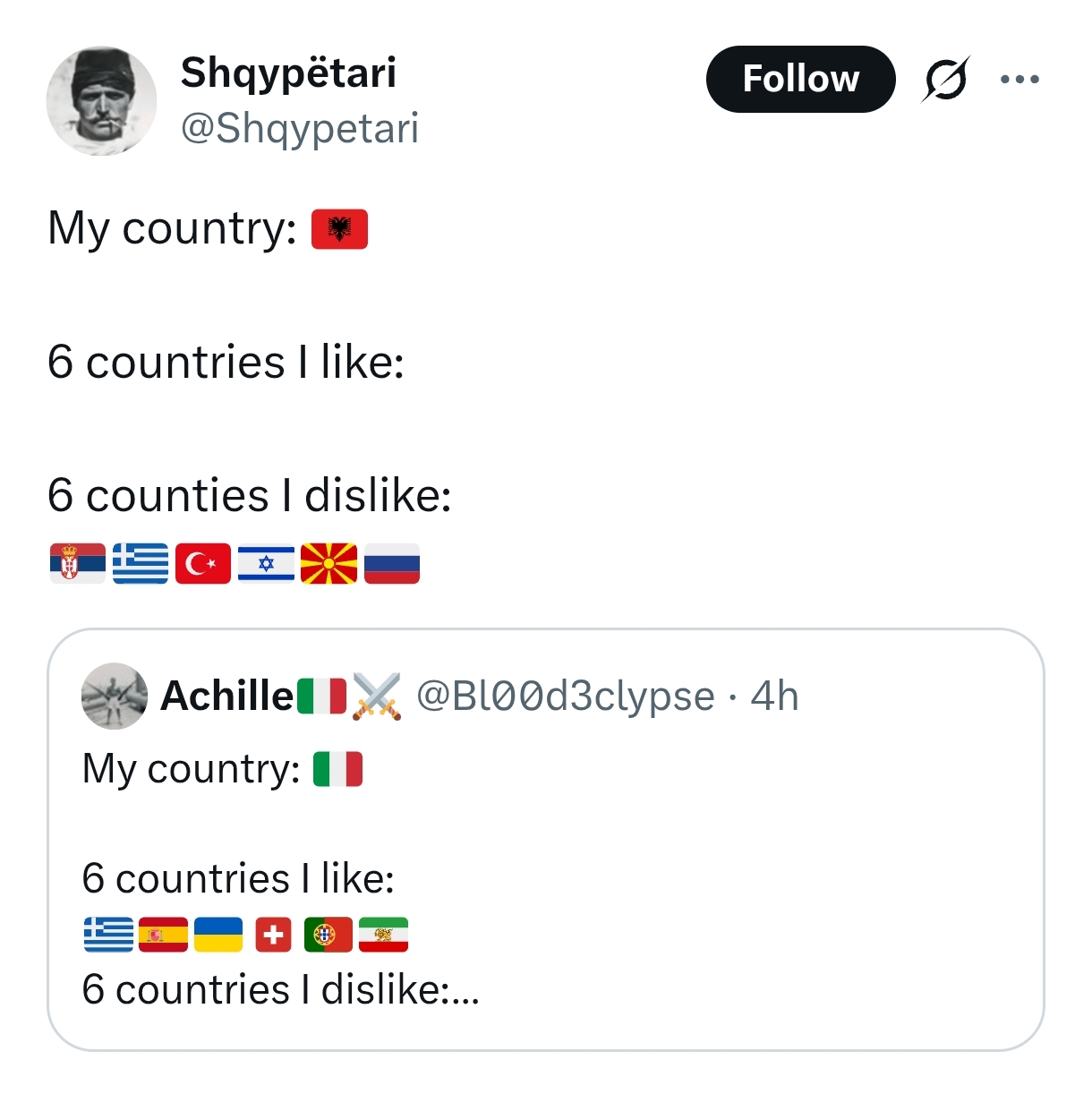The width and height of the screenshot is (1092, 1094).
Task: Click the crossed swords emoji beside Achille
Action: pos(377,697)
